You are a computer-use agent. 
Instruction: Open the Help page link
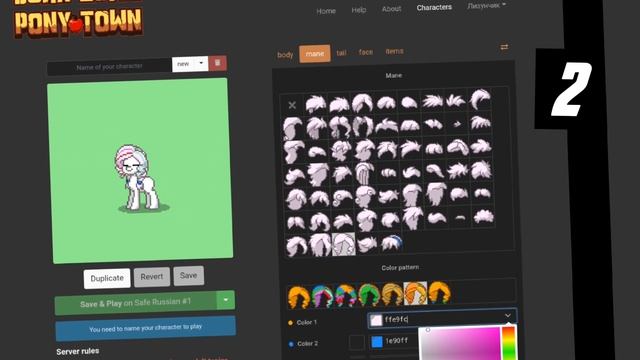pyautogui.click(x=359, y=10)
